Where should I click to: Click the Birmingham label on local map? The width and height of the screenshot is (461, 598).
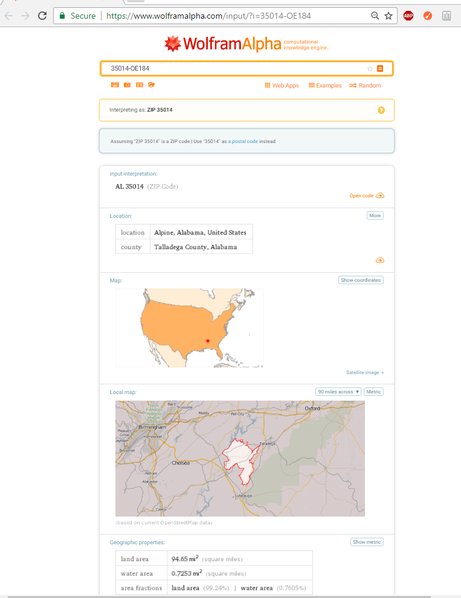[152, 427]
